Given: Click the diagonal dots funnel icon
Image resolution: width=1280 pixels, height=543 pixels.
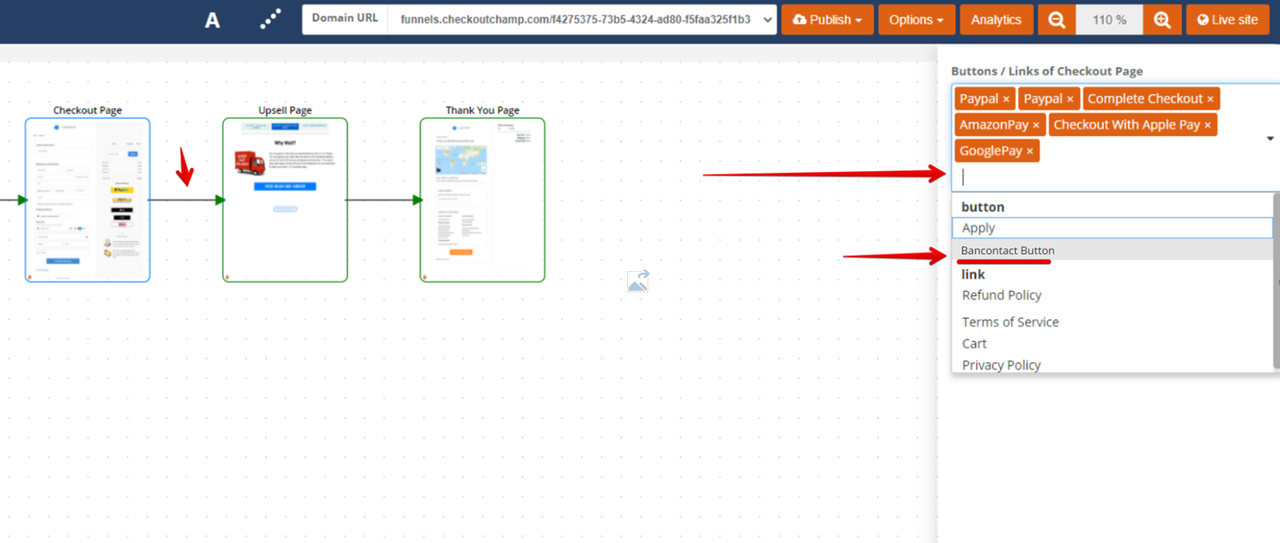Looking at the screenshot, I should [270, 20].
